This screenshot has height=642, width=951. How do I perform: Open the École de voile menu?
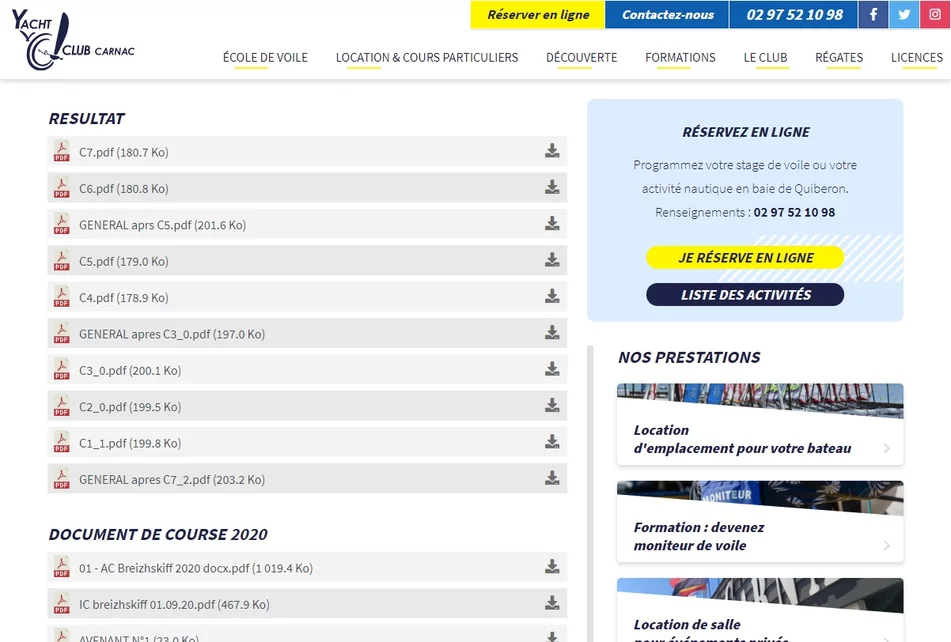point(265,58)
